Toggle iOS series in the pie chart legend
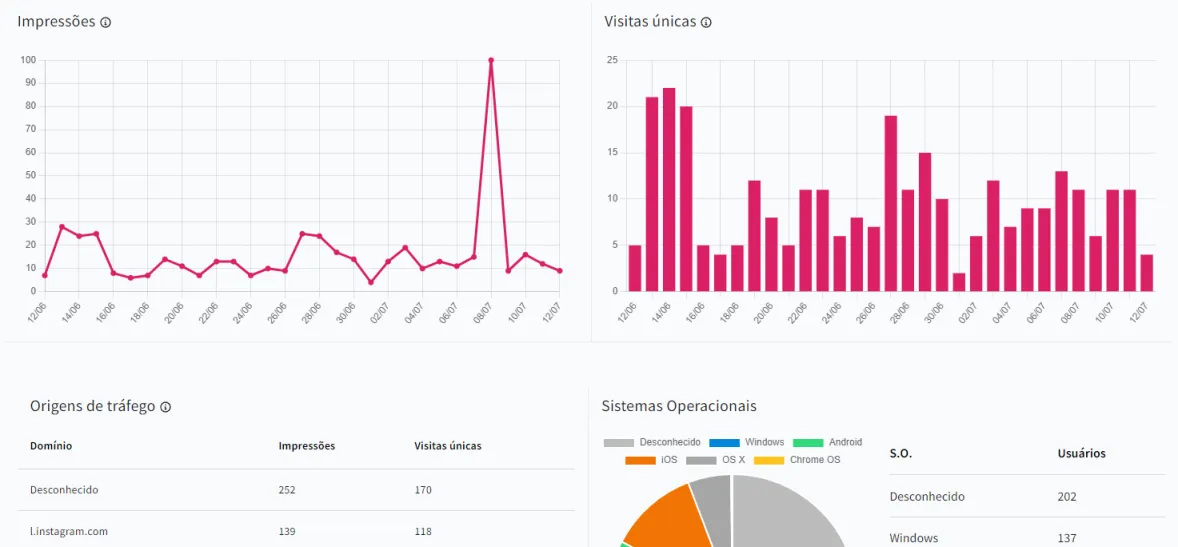Screen dimensions: 1178x547 click(651, 460)
